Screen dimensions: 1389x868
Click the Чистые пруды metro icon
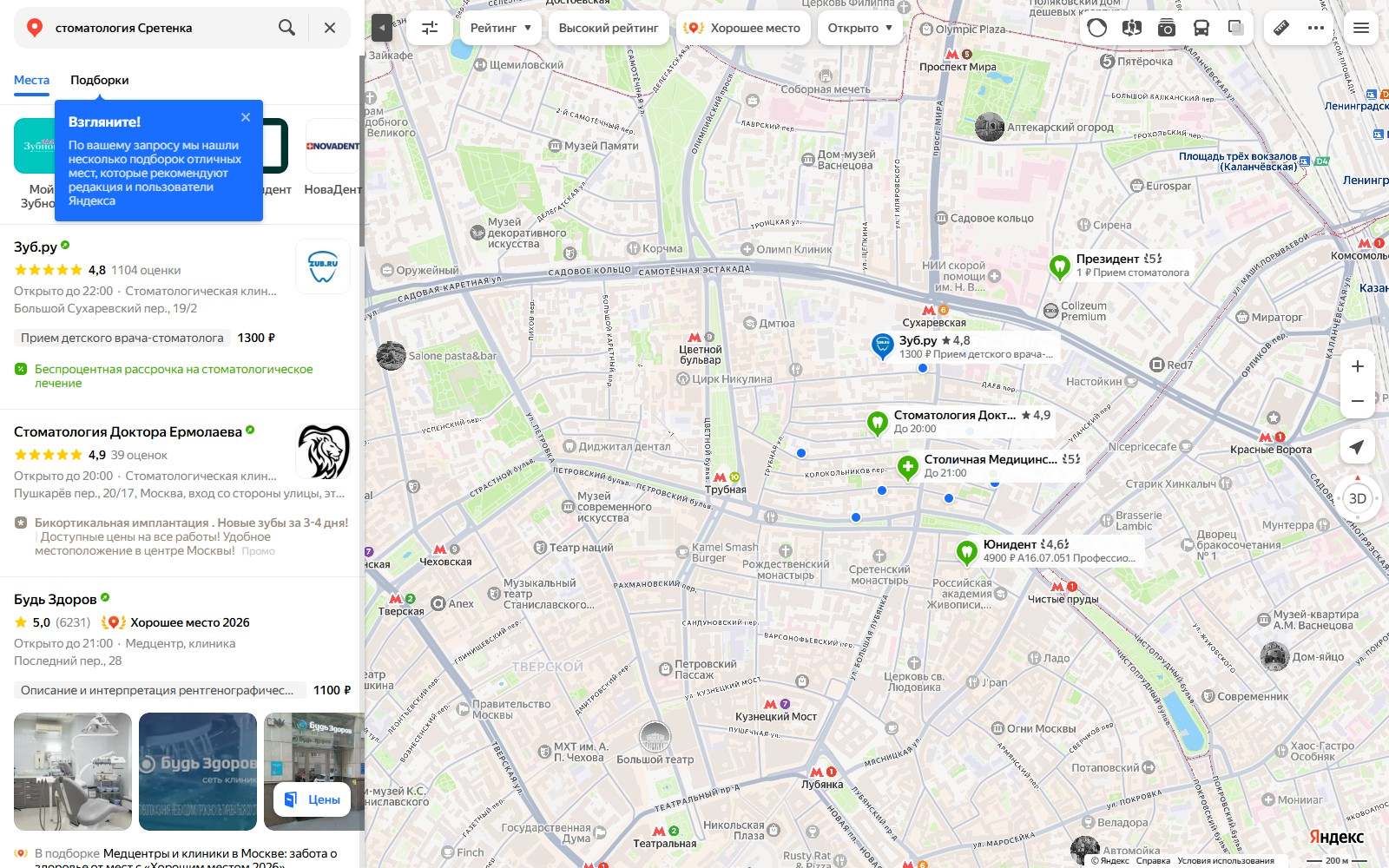pyautogui.click(x=1057, y=587)
